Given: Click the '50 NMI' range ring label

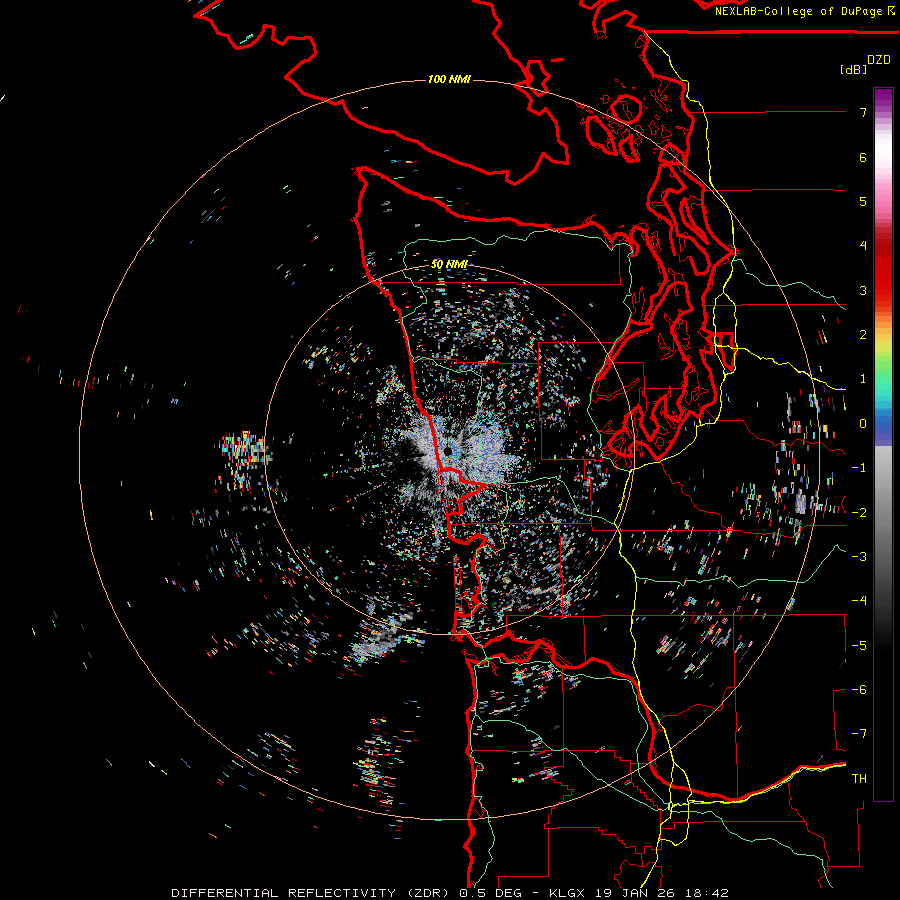Looking at the screenshot, I should pyautogui.click(x=449, y=265).
